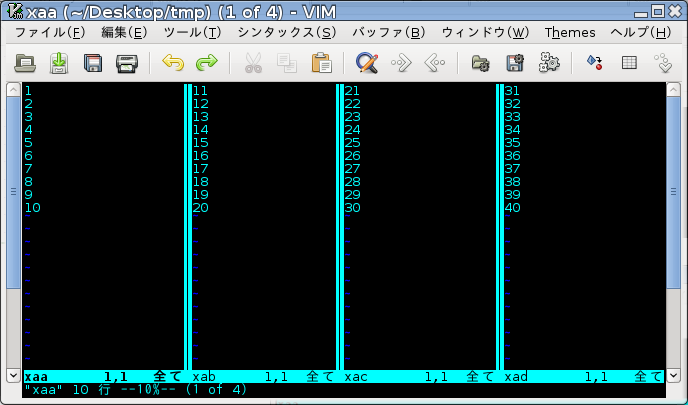Click the Save all files floppy icon
688x405 pixels.
[x=93, y=63]
